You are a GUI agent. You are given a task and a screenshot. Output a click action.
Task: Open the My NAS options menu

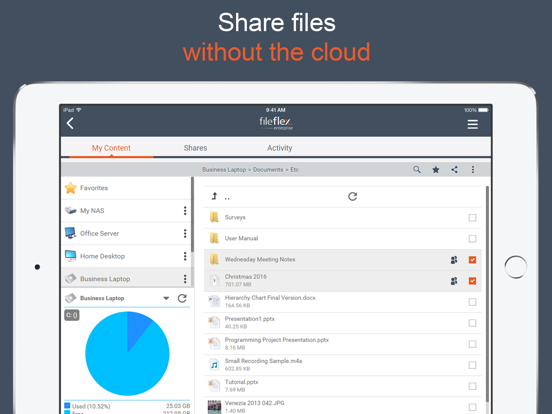(x=185, y=211)
